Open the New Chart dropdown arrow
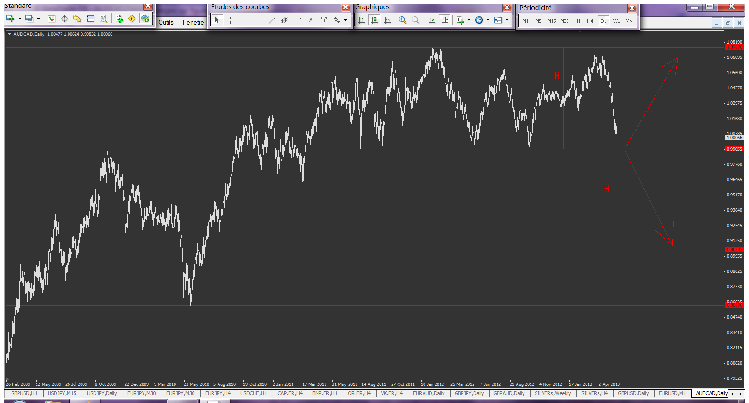 click(x=19, y=19)
